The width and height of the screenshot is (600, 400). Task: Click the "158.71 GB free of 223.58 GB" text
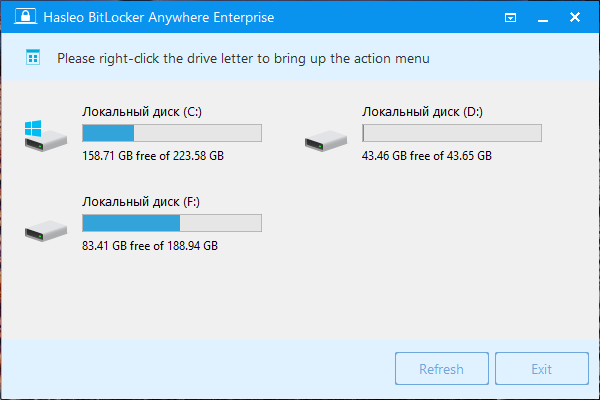click(153, 156)
